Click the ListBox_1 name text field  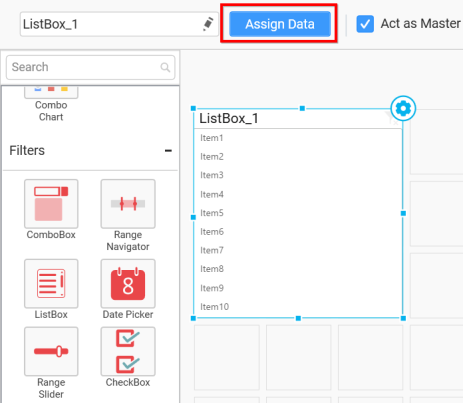[x=119, y=24]
